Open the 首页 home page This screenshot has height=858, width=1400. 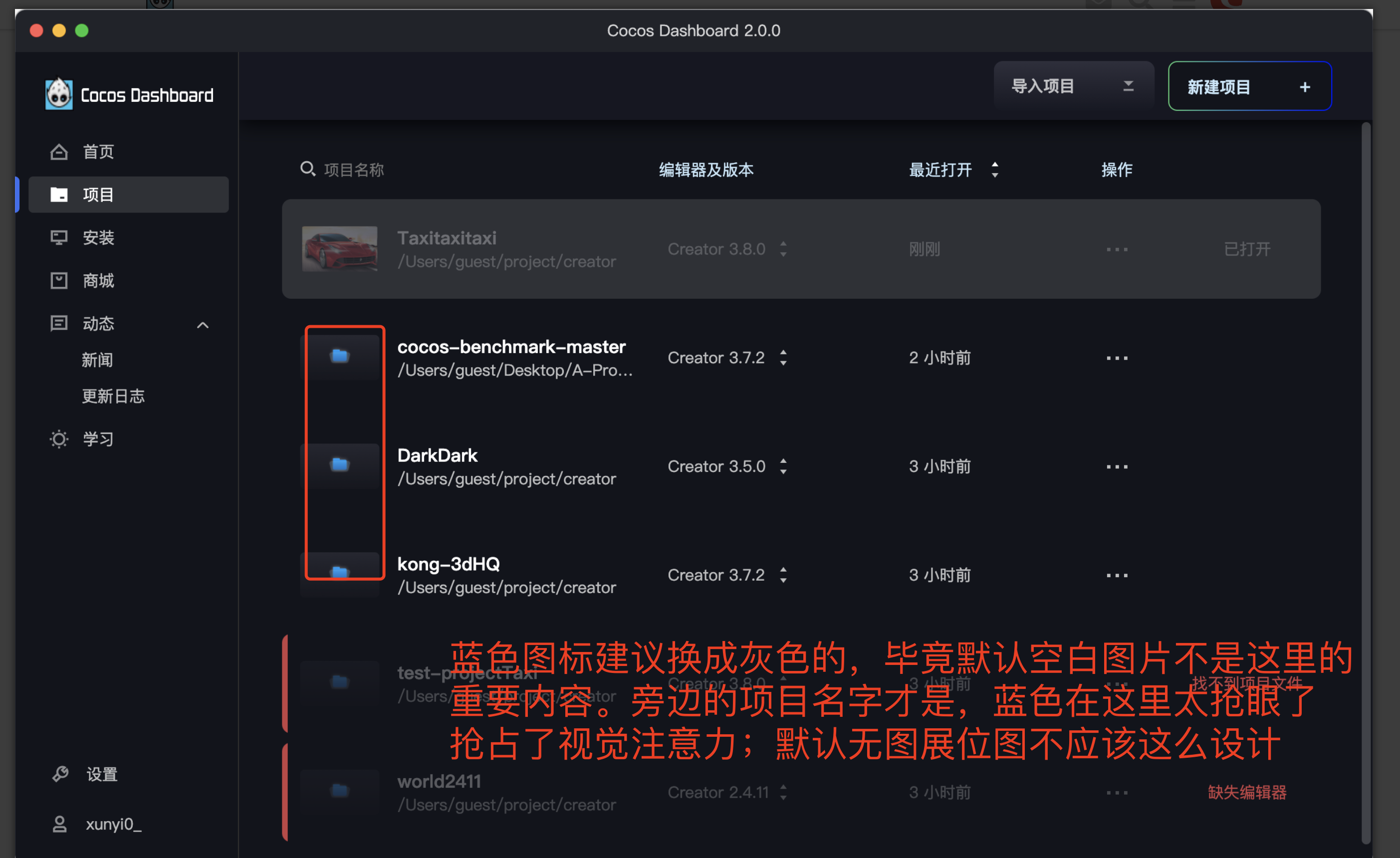(x=98, y=152)
